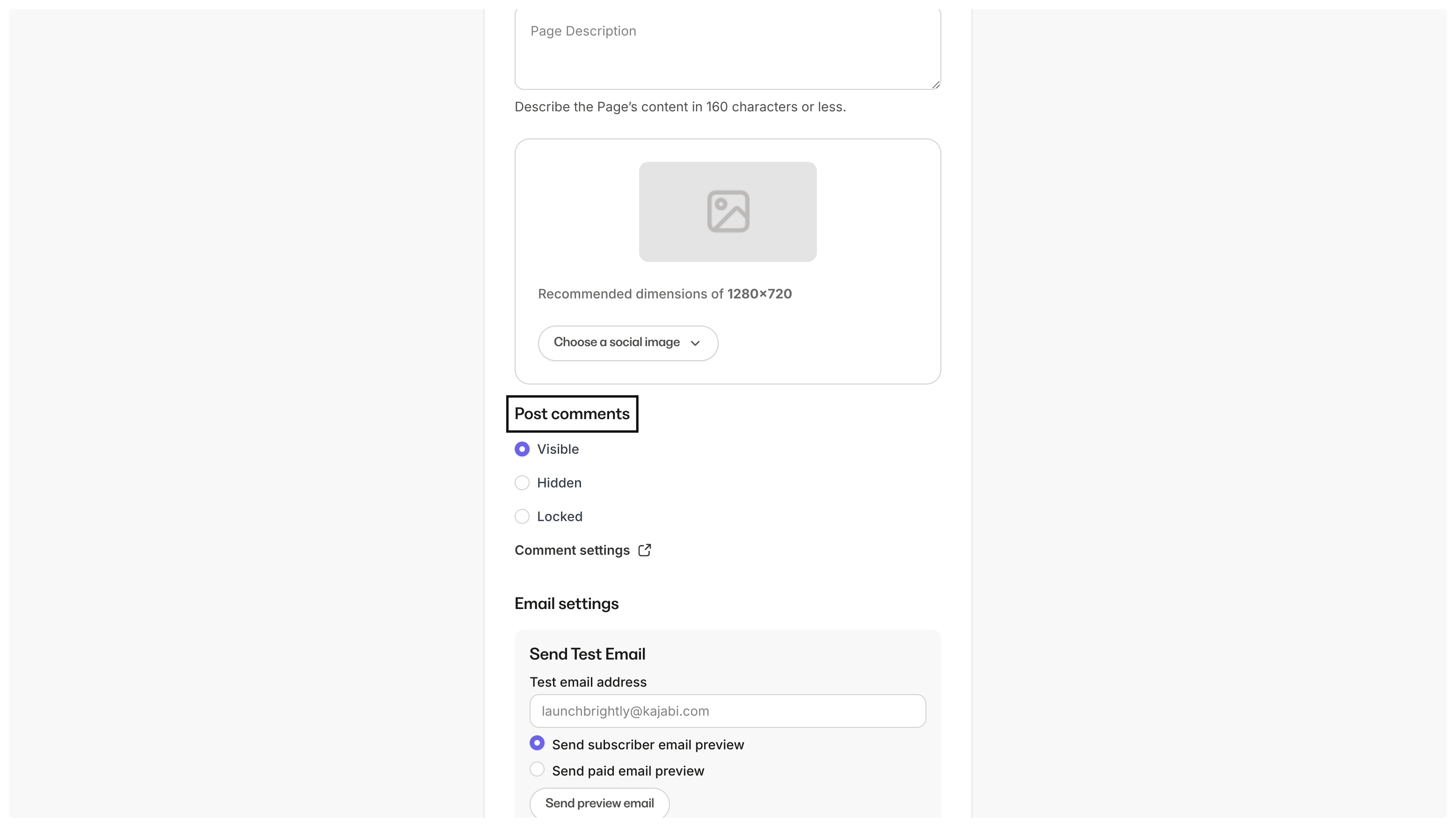Open the Comment settings link

[572, 551]
